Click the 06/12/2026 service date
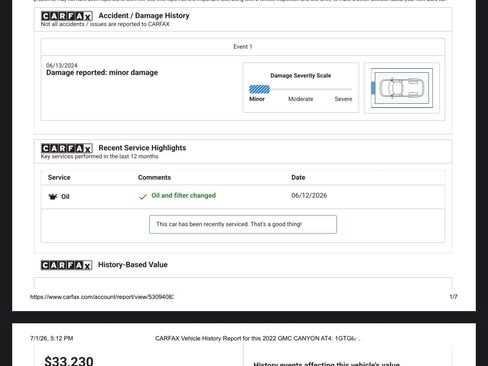This screenshot has height=366, width=488. click(309, 195)
